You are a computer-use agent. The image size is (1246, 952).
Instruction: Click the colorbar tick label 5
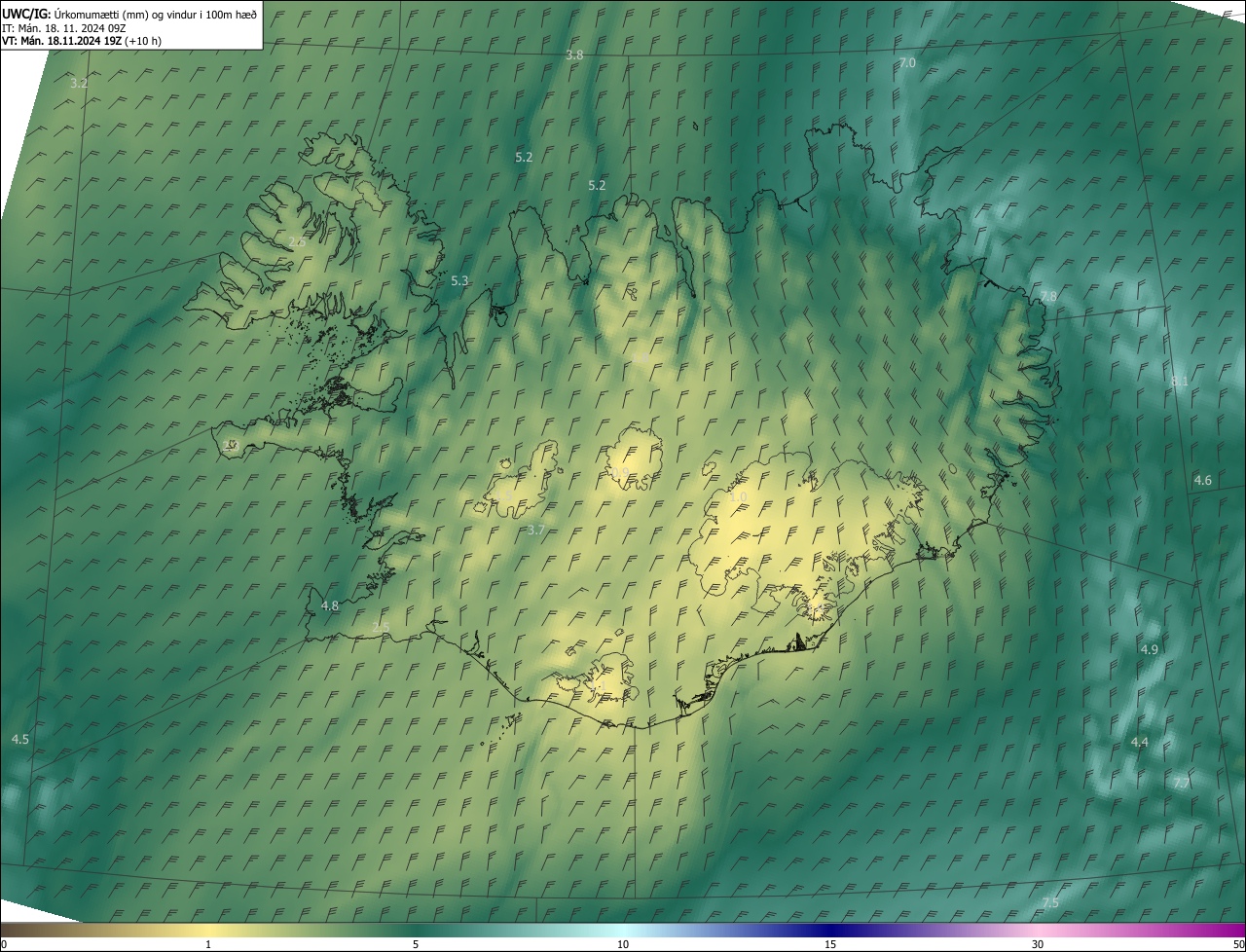[416, 944]
